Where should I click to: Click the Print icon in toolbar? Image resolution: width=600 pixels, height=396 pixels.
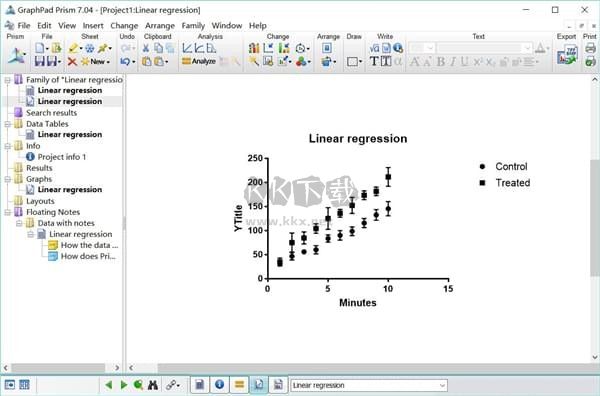(590, 48)
